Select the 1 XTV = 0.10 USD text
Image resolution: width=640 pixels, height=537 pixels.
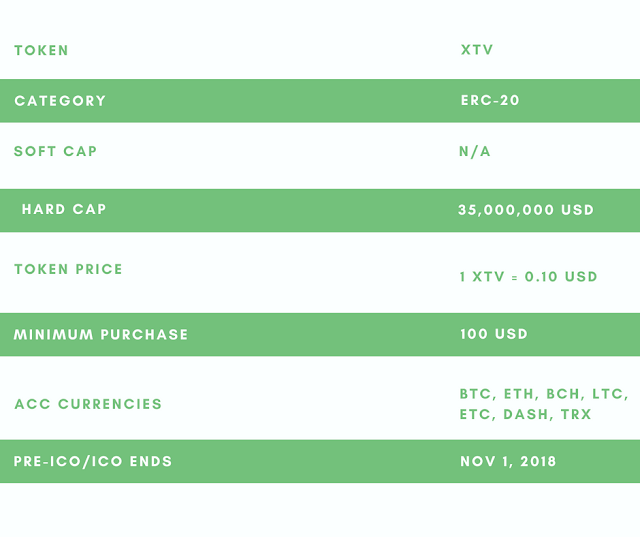(529, 277)
